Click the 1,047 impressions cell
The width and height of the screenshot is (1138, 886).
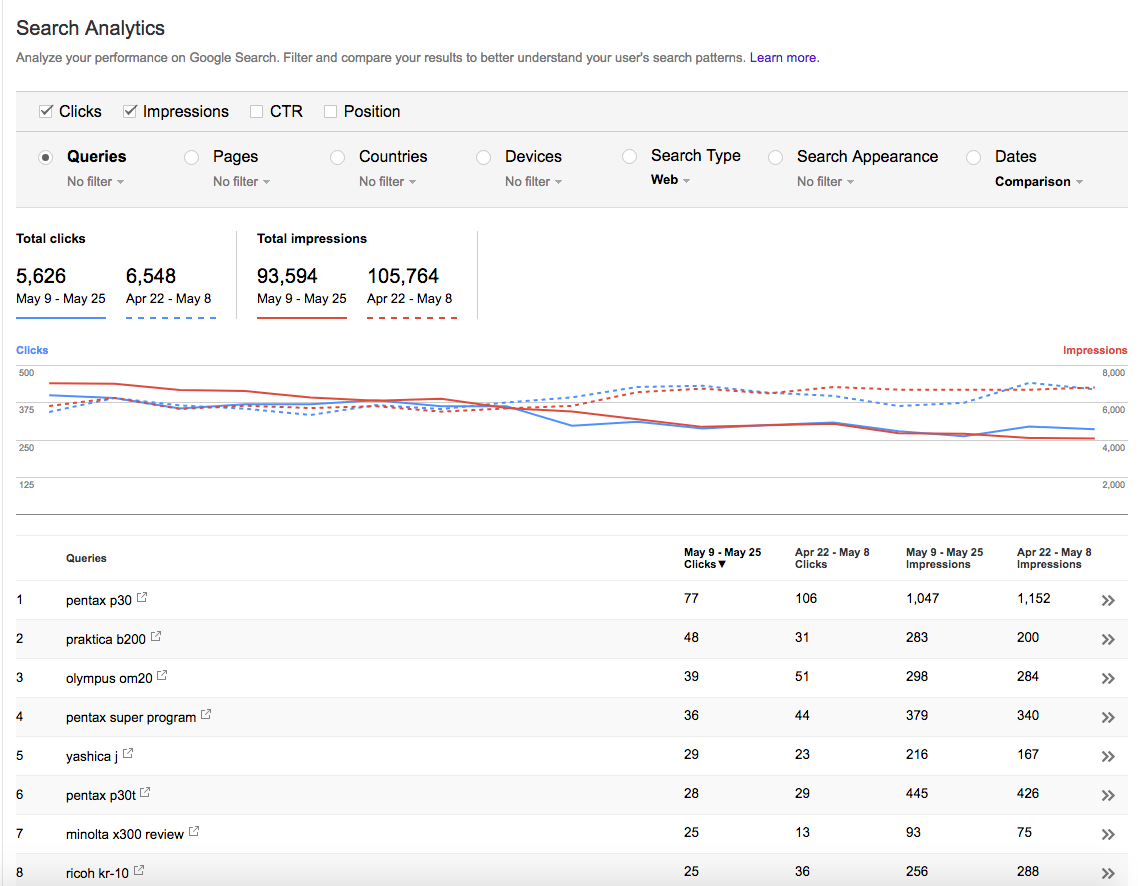tap(922, 599)
